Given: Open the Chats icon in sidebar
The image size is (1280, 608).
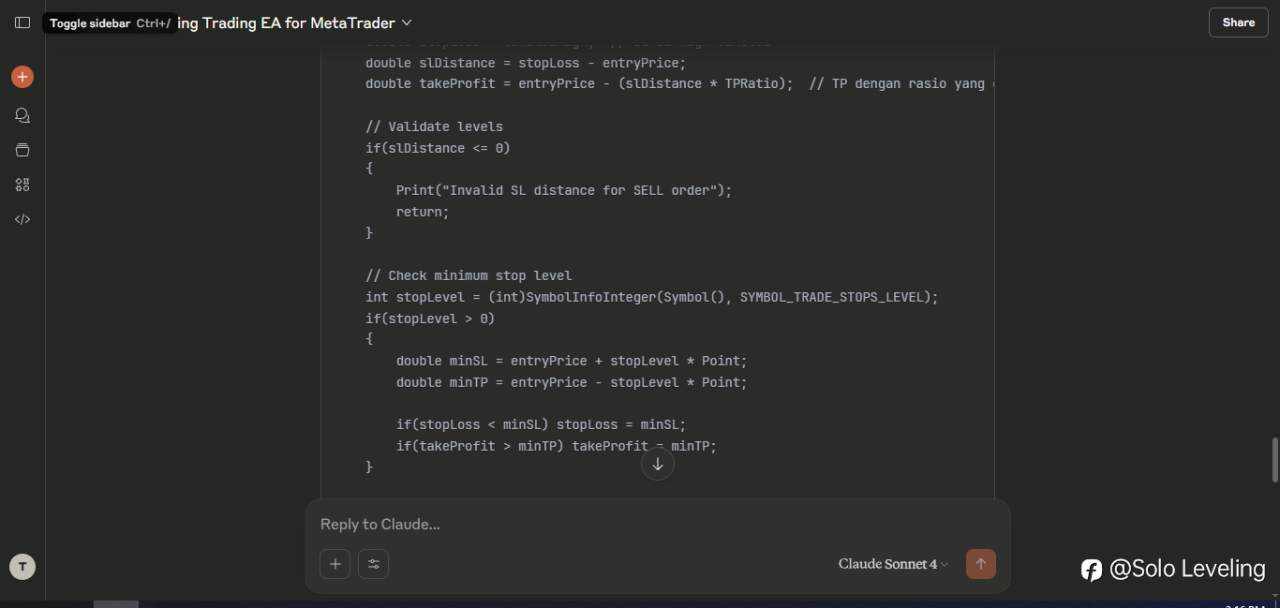Looking at the screenshot, I should [22, 115].
